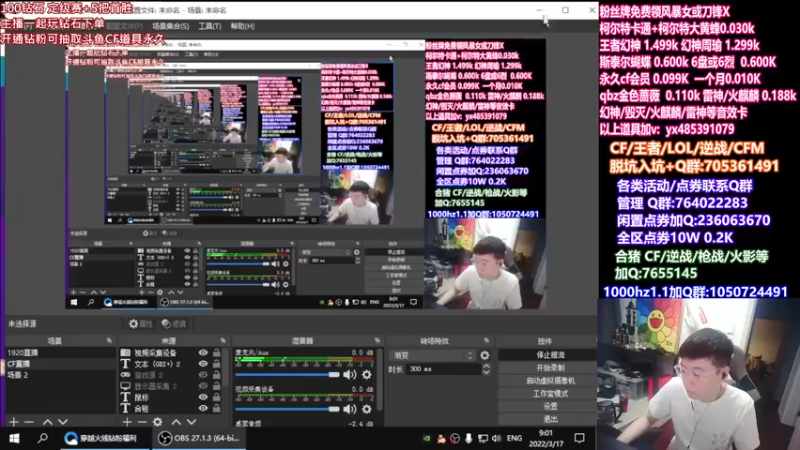Click 开始录制 button

[x=549, y=368]
